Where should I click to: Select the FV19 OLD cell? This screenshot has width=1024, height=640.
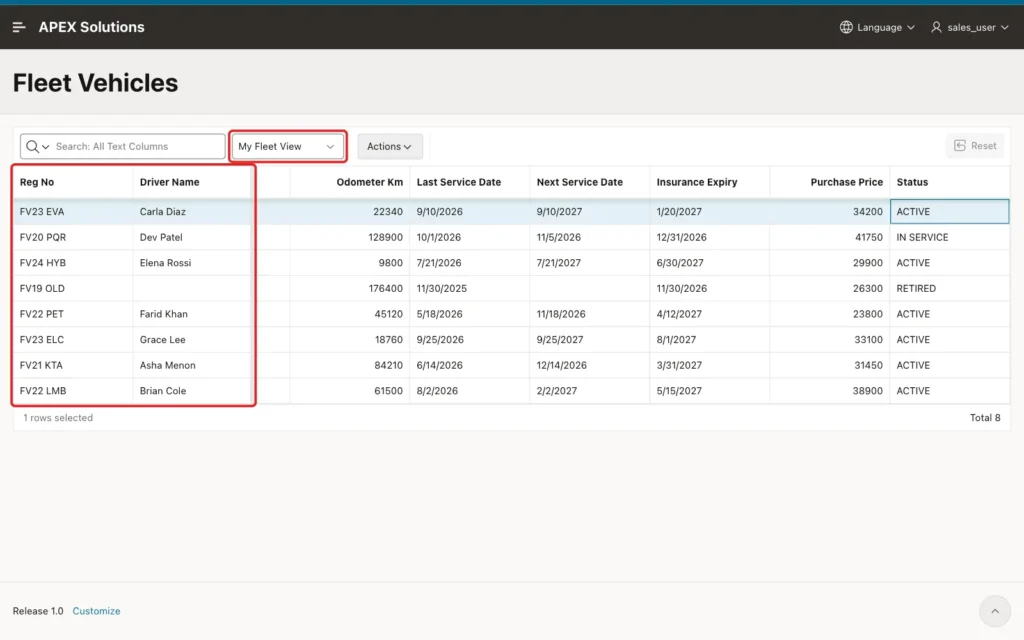click(x=73, y=288)
